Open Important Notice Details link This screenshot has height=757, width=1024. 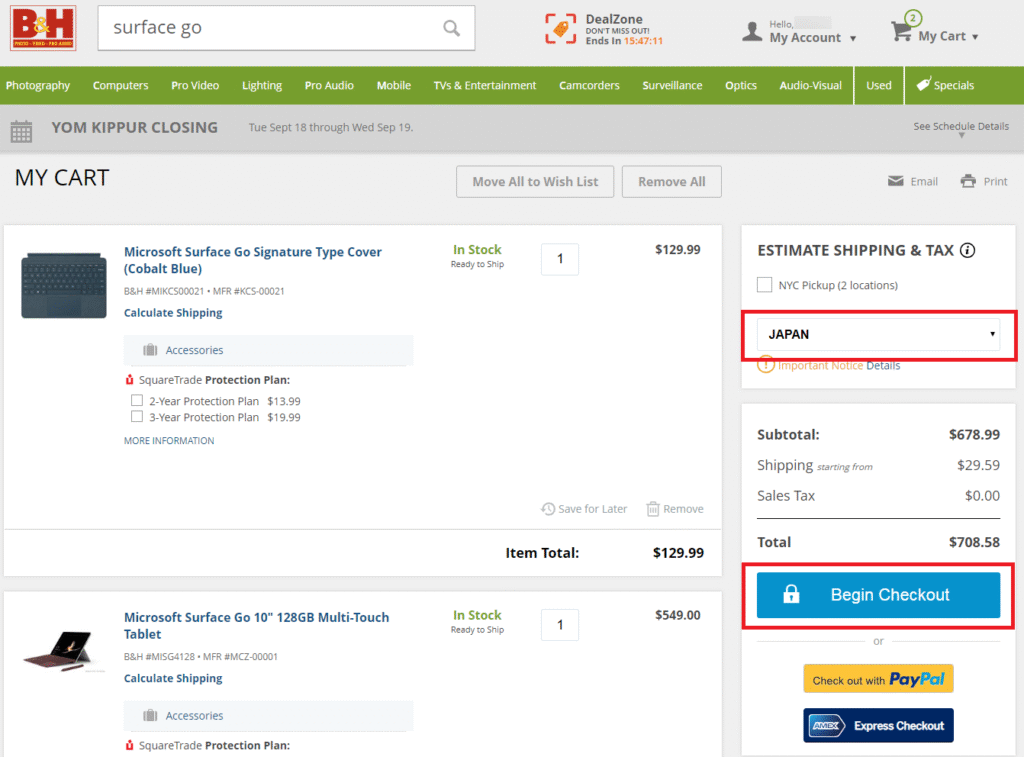883,366
